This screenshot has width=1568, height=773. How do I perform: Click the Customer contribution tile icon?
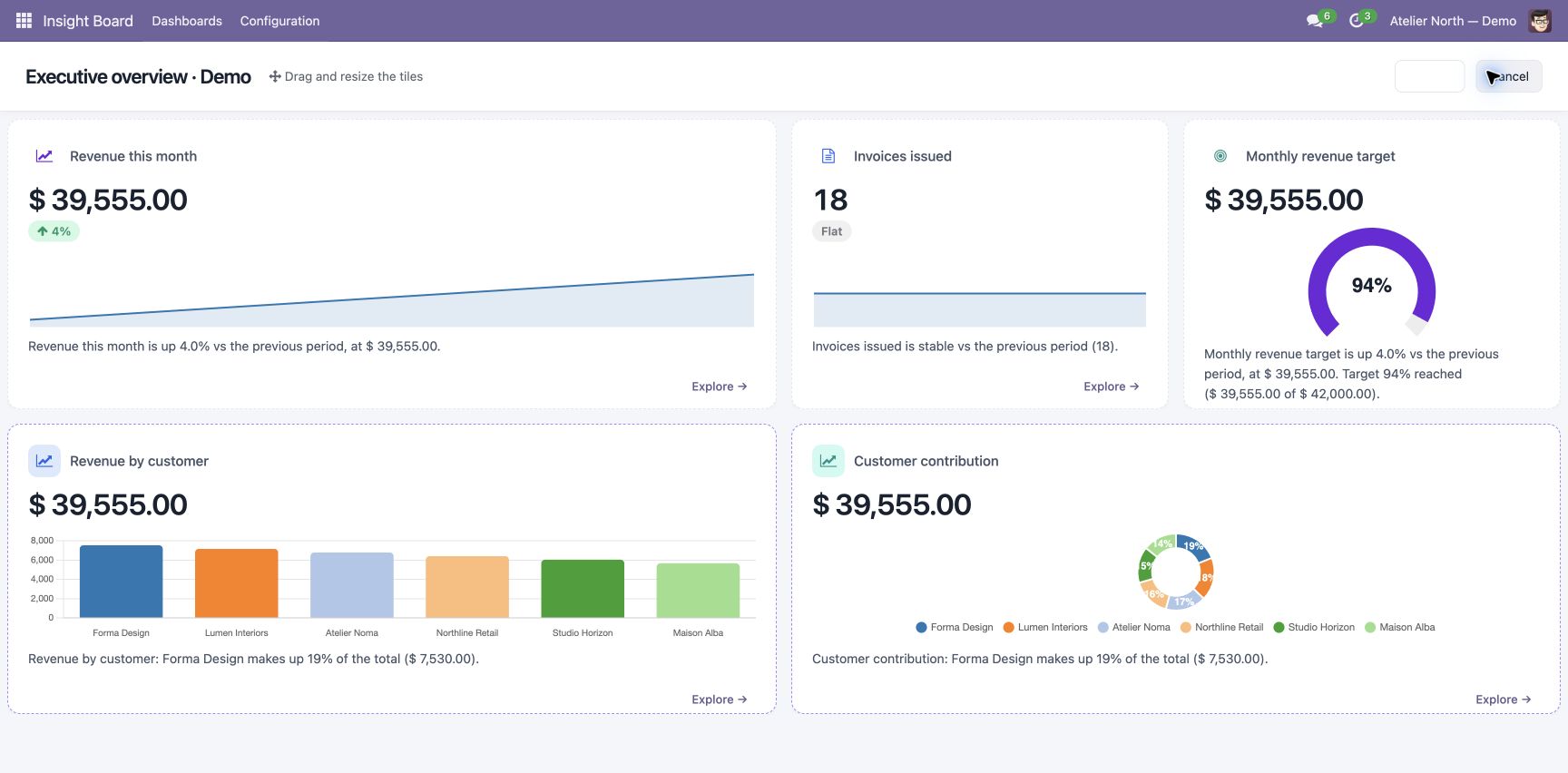click(x=828, y=461)
